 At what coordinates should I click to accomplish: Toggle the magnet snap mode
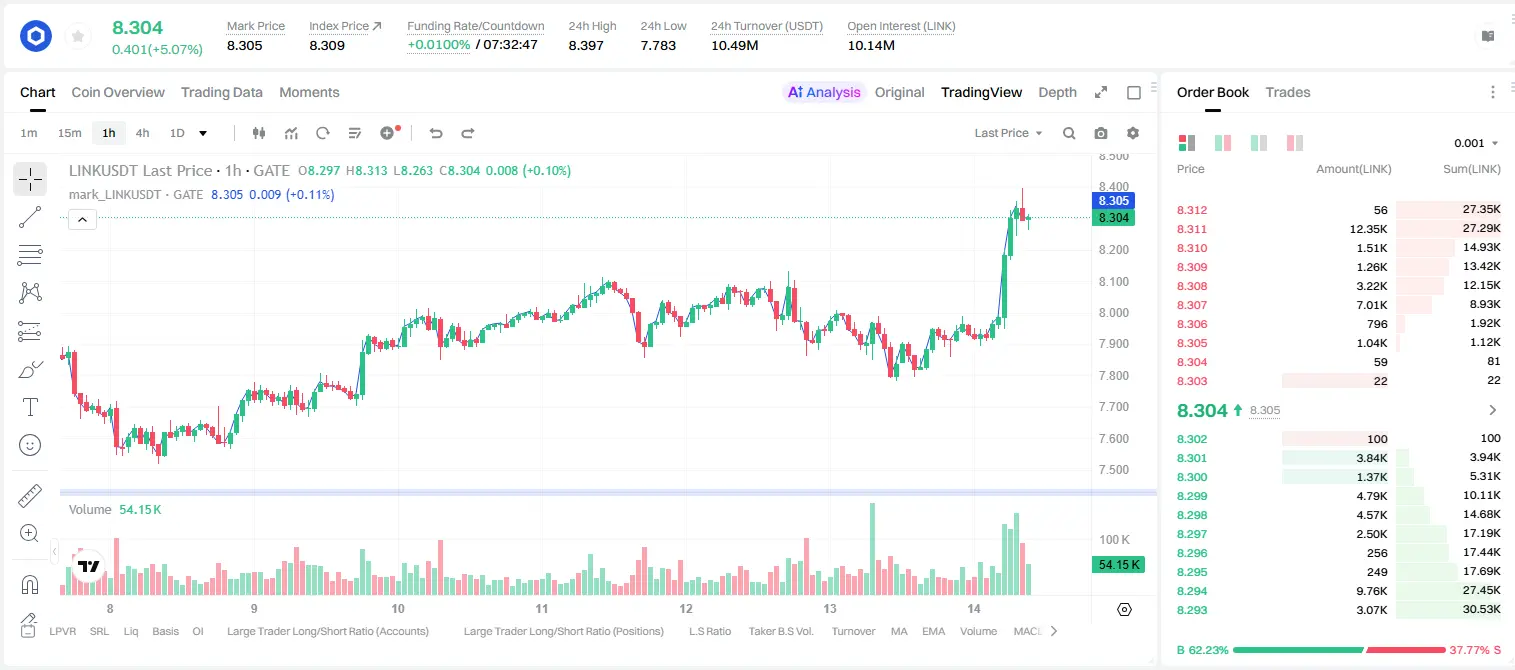[30, 585]
